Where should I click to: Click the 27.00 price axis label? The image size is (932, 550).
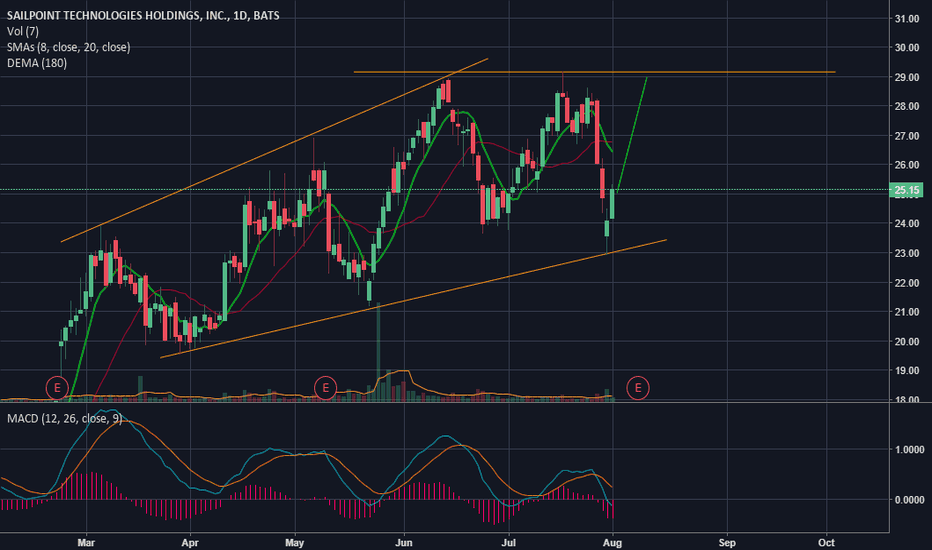pos(906,136)
